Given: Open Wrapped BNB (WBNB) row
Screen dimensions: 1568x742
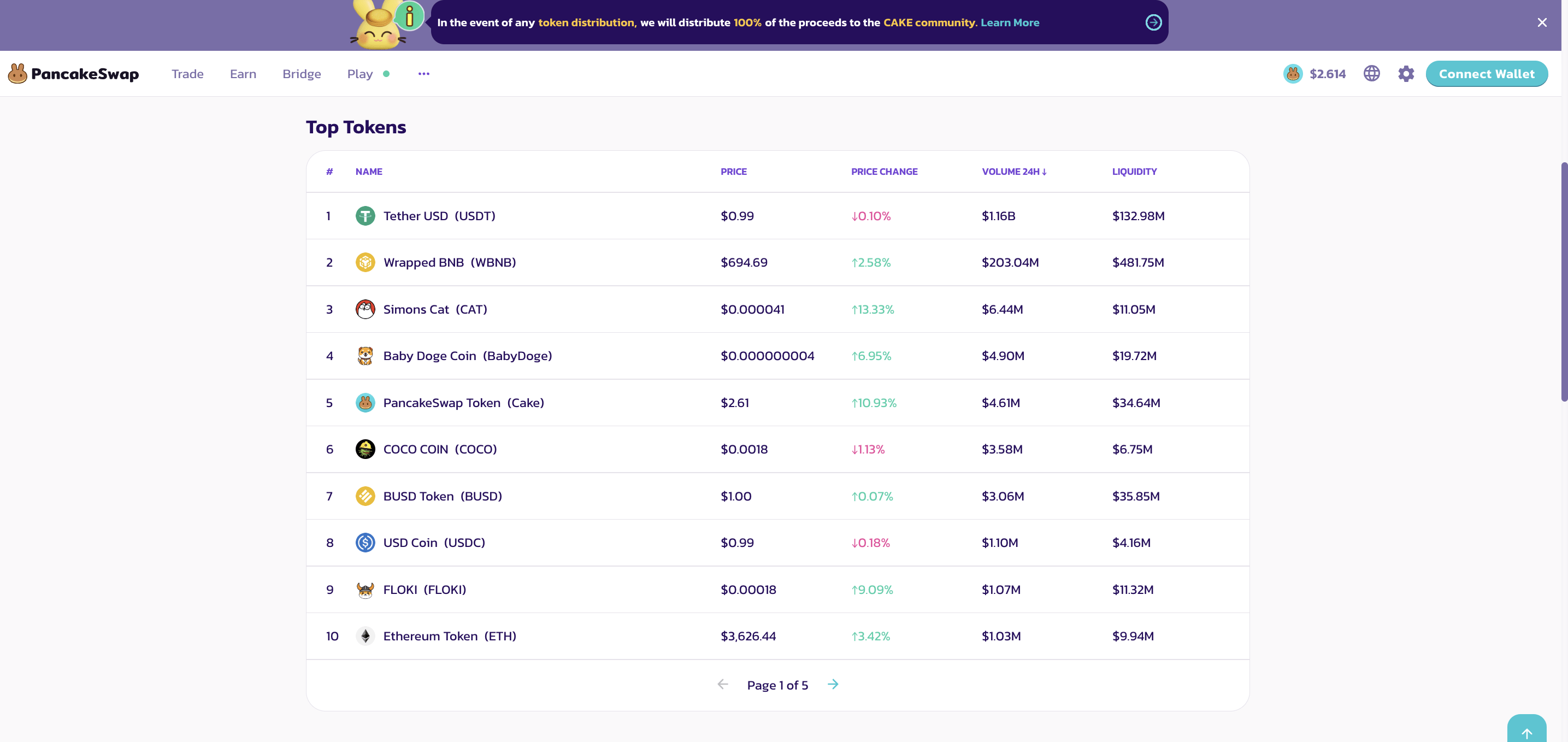Looking at the screenshot, I should click(777, 262).
